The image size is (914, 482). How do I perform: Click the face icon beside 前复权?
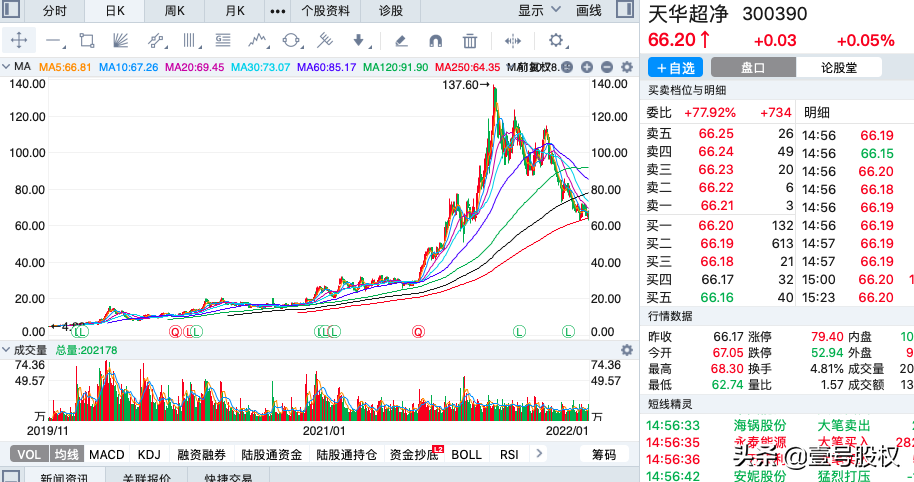(567, 67)
